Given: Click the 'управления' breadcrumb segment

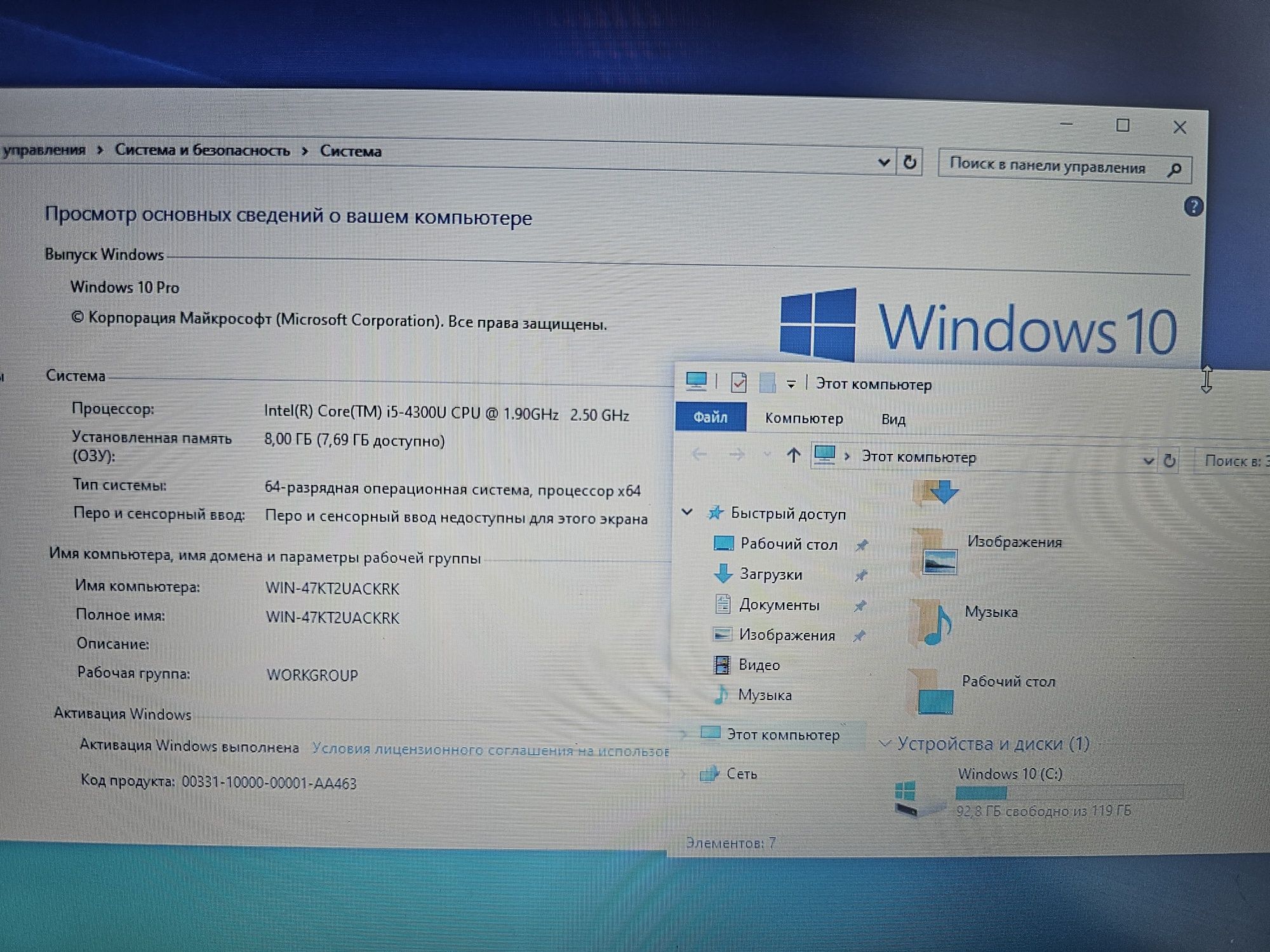Looking at the screenshot, I should [x=43, y=150].
